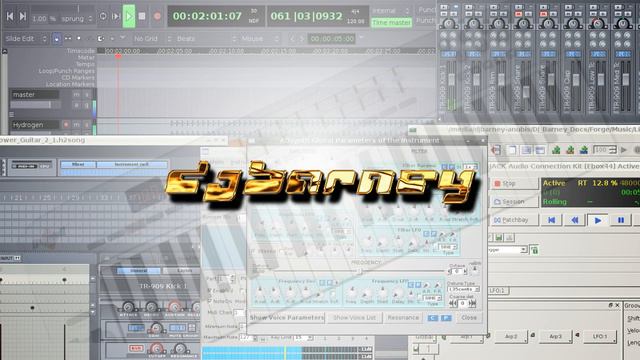Viewport: 640px width, 360px height.
Task: Stop playback in Ardour transport
Action: pyautogui.click(x=142, y=16)
